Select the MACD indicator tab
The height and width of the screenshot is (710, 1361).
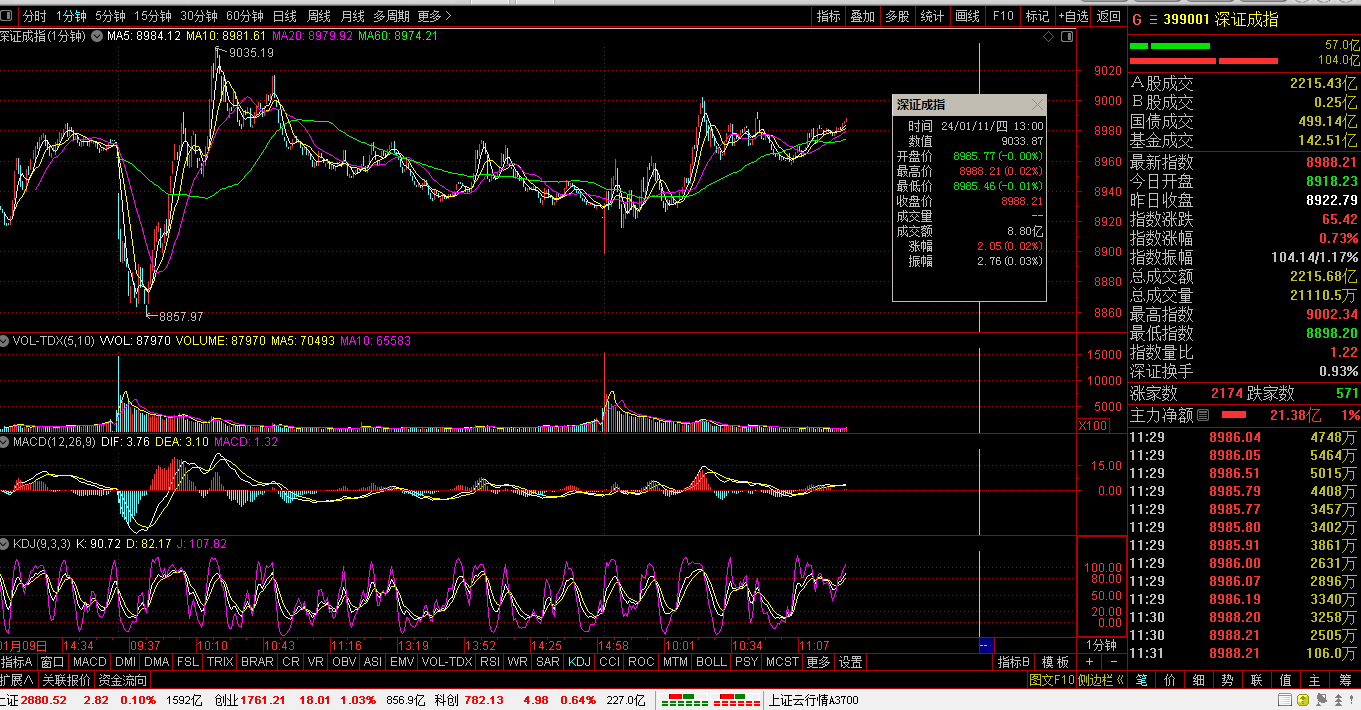[90, 662]
